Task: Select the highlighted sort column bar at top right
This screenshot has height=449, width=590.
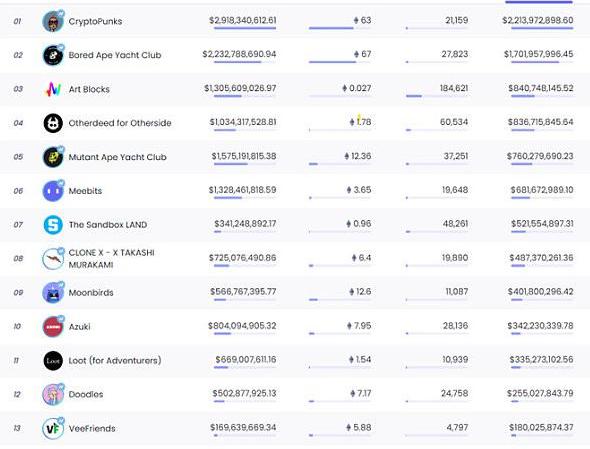Action: tap(539, 2)
